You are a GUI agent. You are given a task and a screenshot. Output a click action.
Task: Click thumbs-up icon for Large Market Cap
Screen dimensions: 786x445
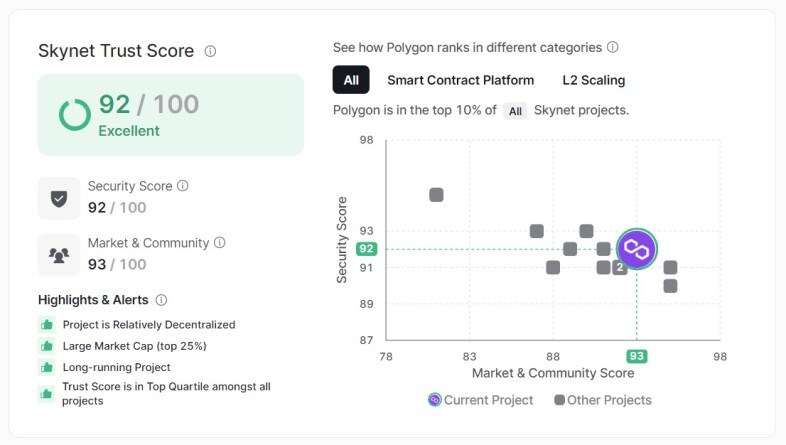click(x=47, y=346)
